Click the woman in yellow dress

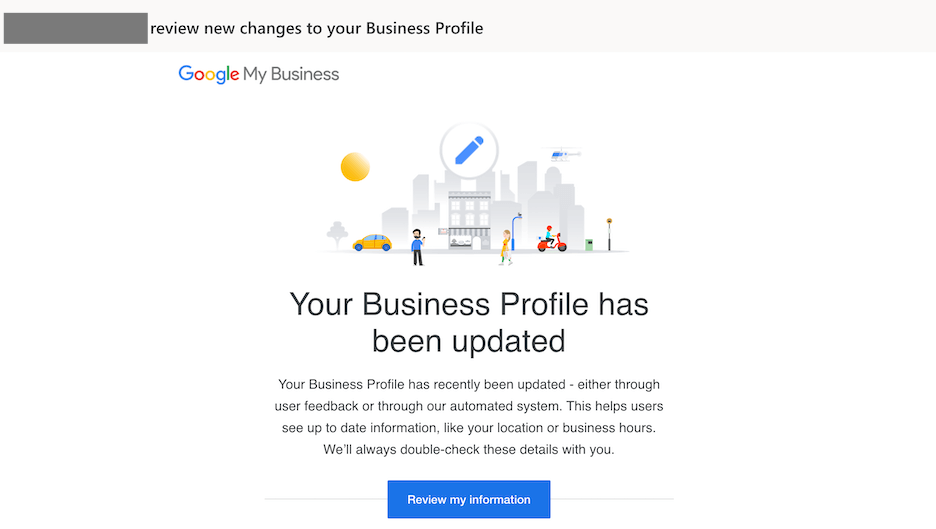click(x=506, y=247)
